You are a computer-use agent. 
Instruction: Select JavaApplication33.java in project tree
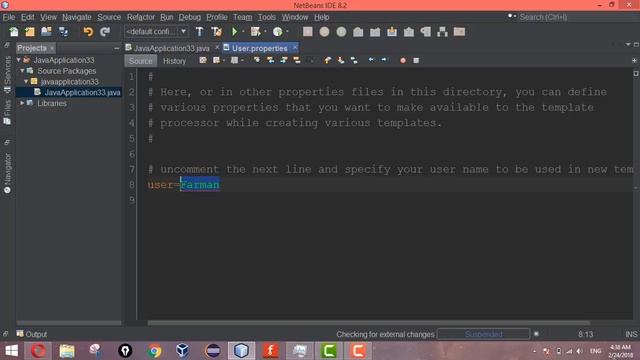(82, 92)
